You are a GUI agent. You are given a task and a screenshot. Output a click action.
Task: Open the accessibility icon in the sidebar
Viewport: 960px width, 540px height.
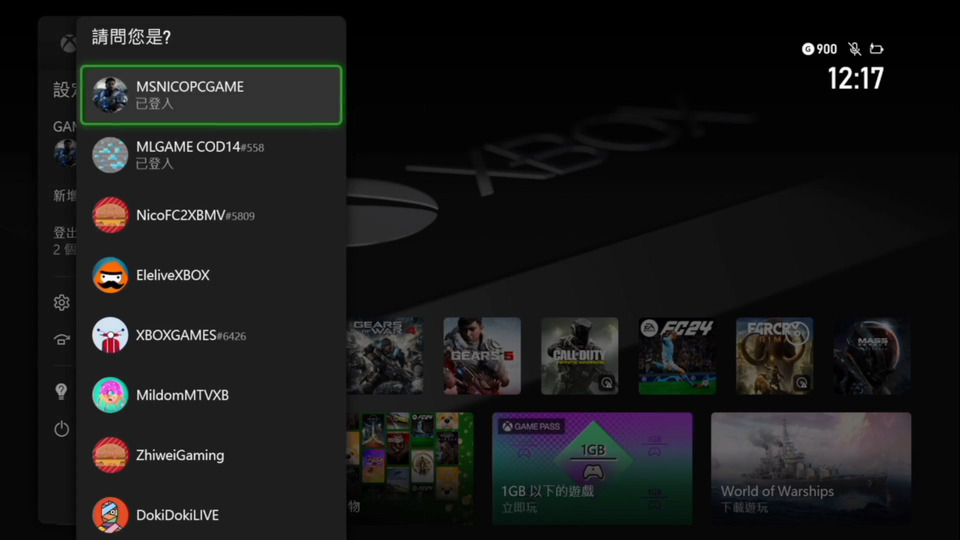click(x=61, y=339)
